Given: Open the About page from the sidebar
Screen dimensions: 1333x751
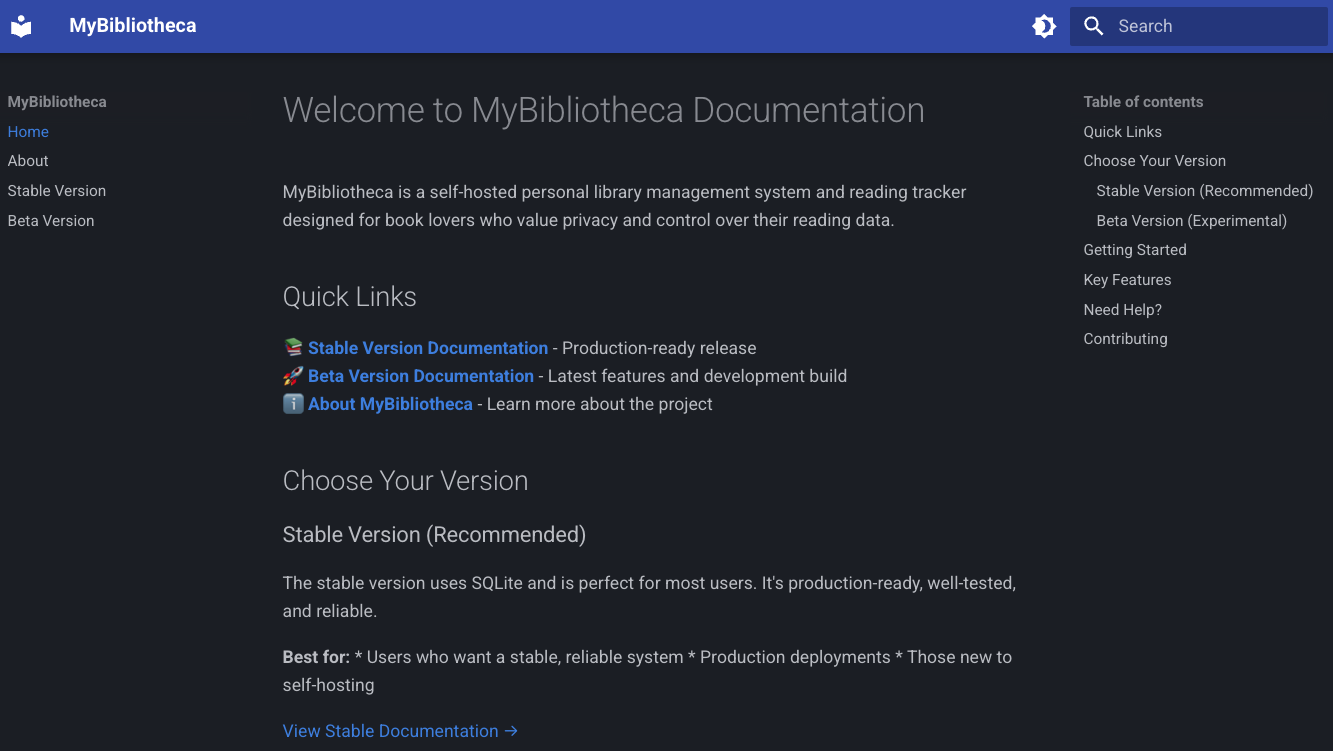Looking at the screenshot, I should click(x=27, y=160).
